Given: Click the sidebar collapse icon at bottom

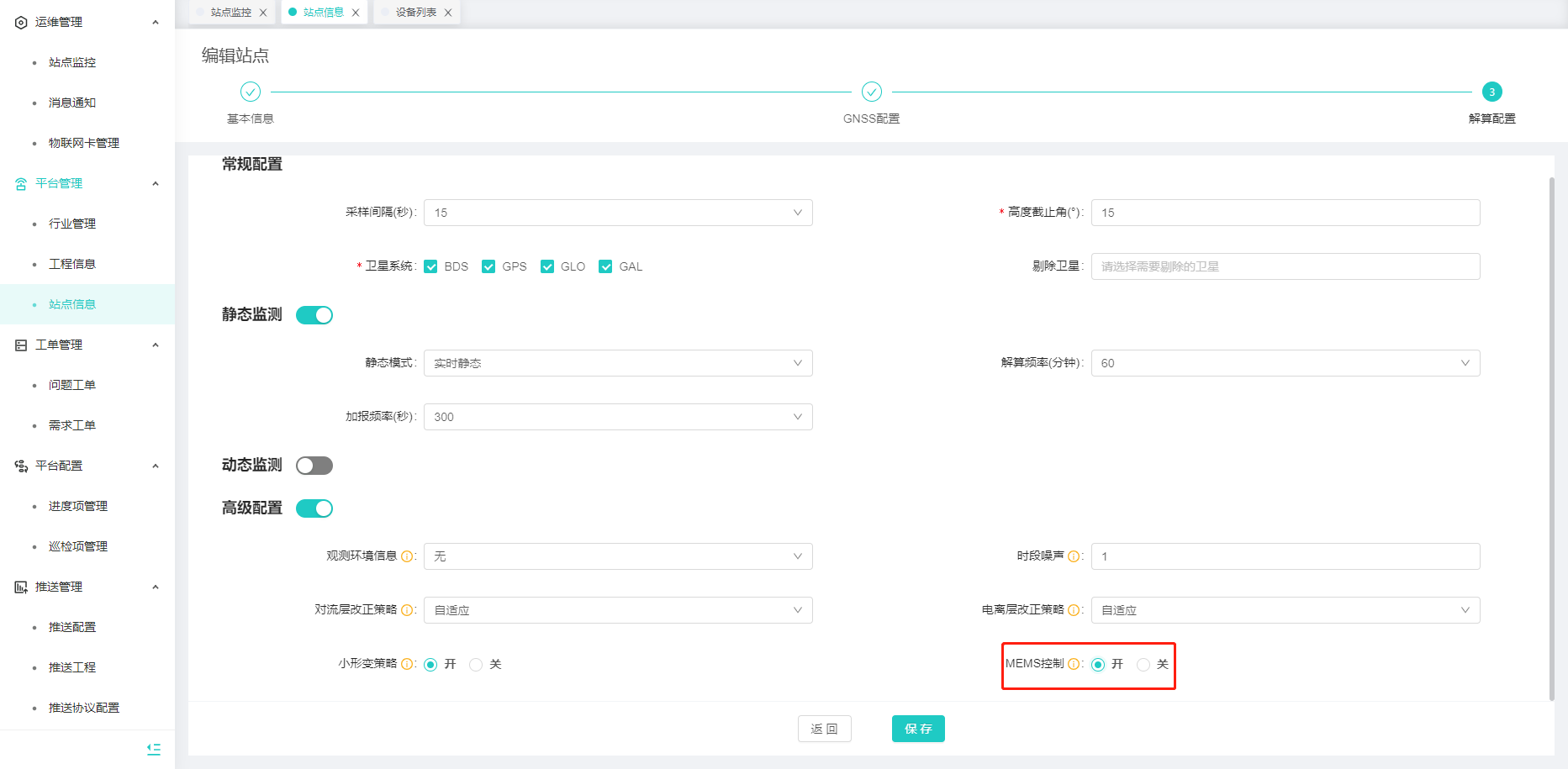Looking at the screenshot, I should (153, 749).
